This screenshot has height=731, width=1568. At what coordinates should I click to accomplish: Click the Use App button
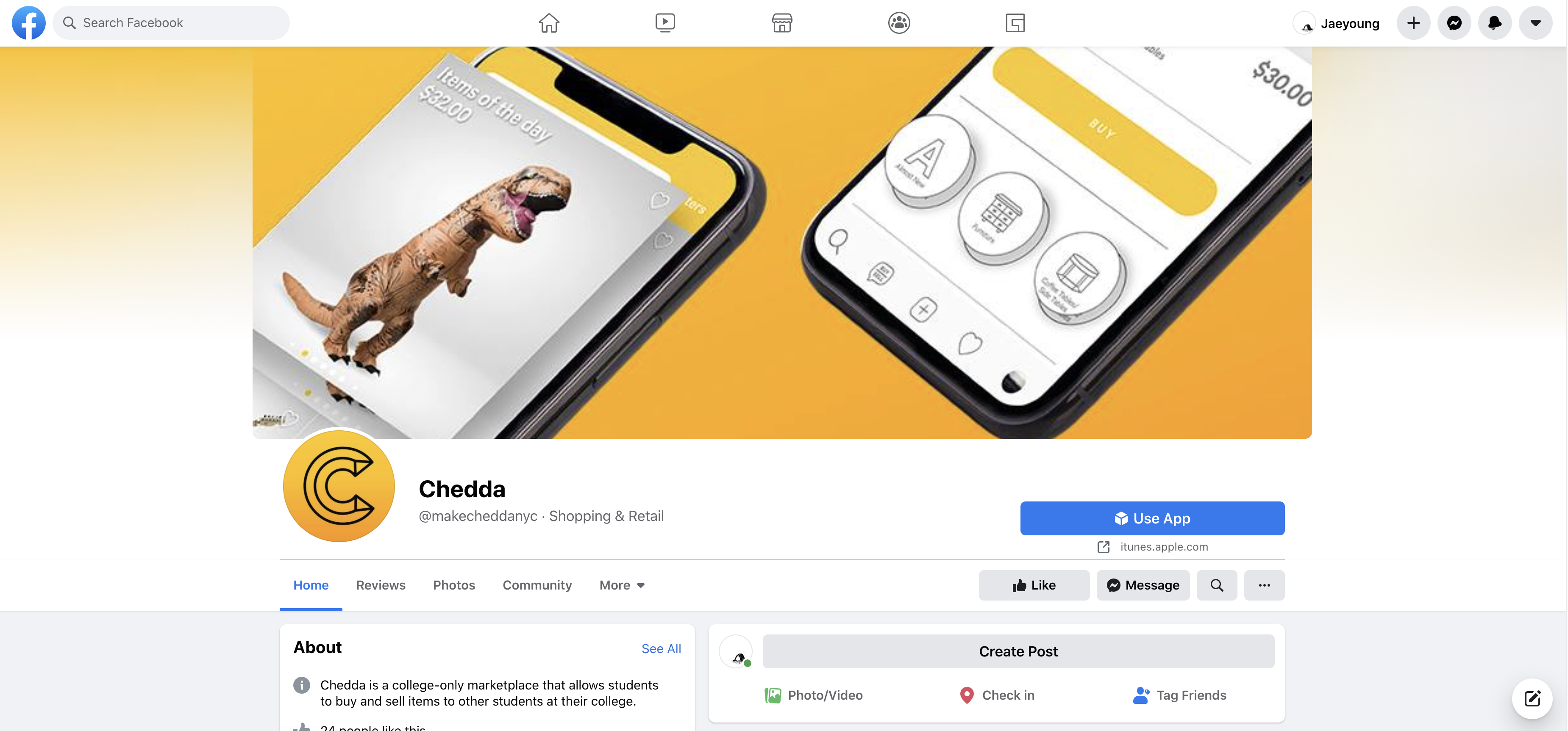[1152, 518]
